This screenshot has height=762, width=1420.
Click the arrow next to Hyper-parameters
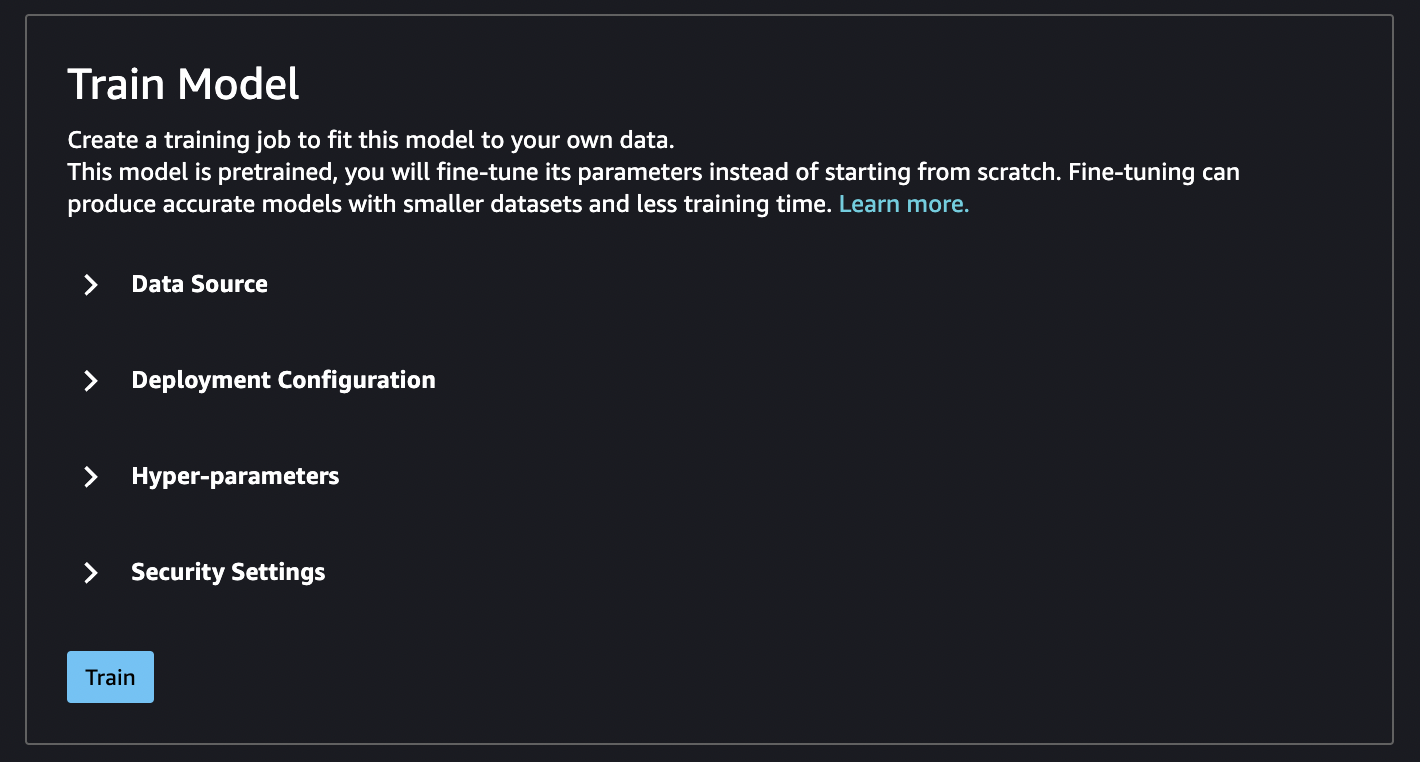(x=91, y=477)
